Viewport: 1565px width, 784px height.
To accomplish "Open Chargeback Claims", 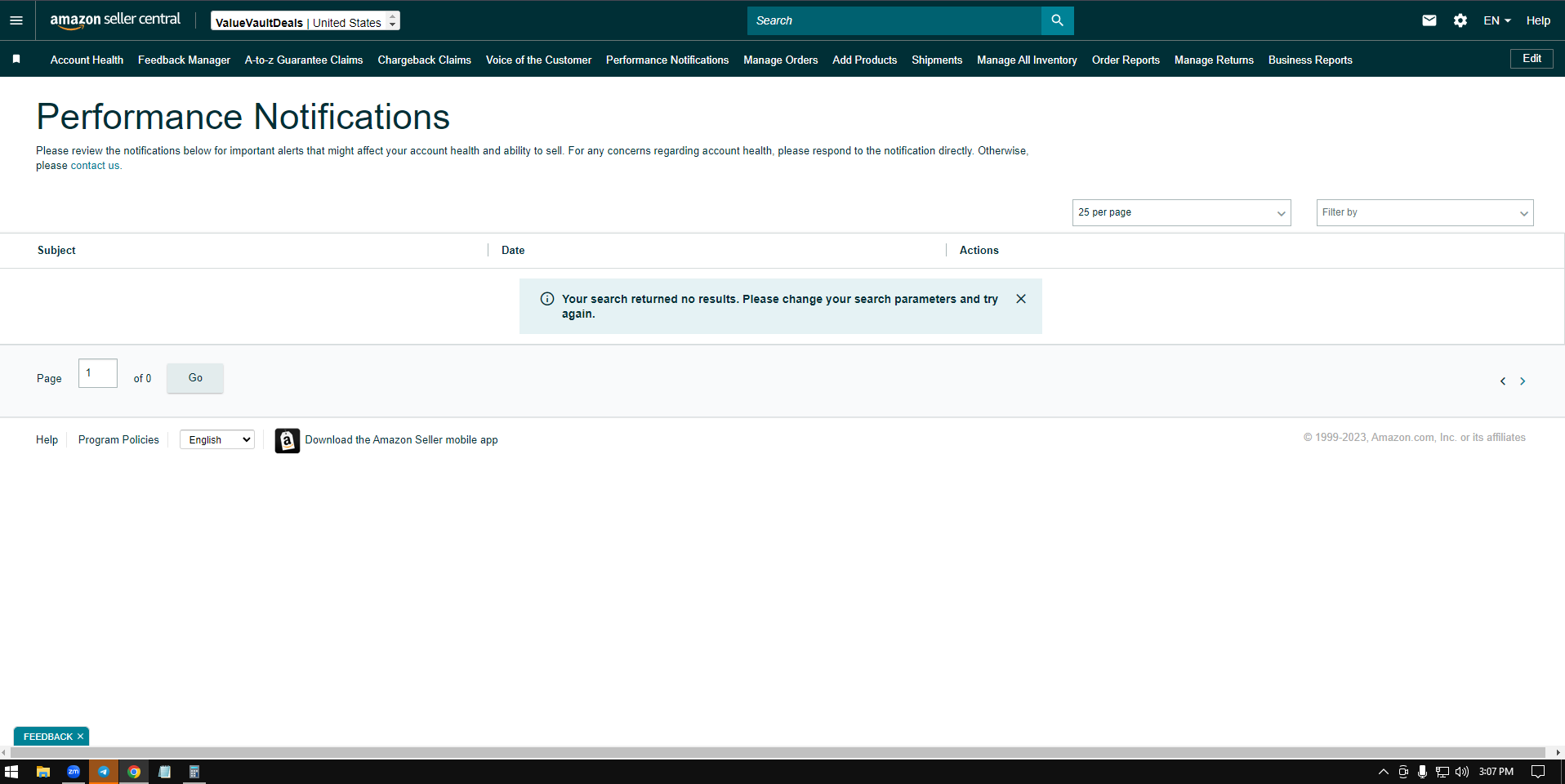I will pyautogui.click(x=424, y=60).
